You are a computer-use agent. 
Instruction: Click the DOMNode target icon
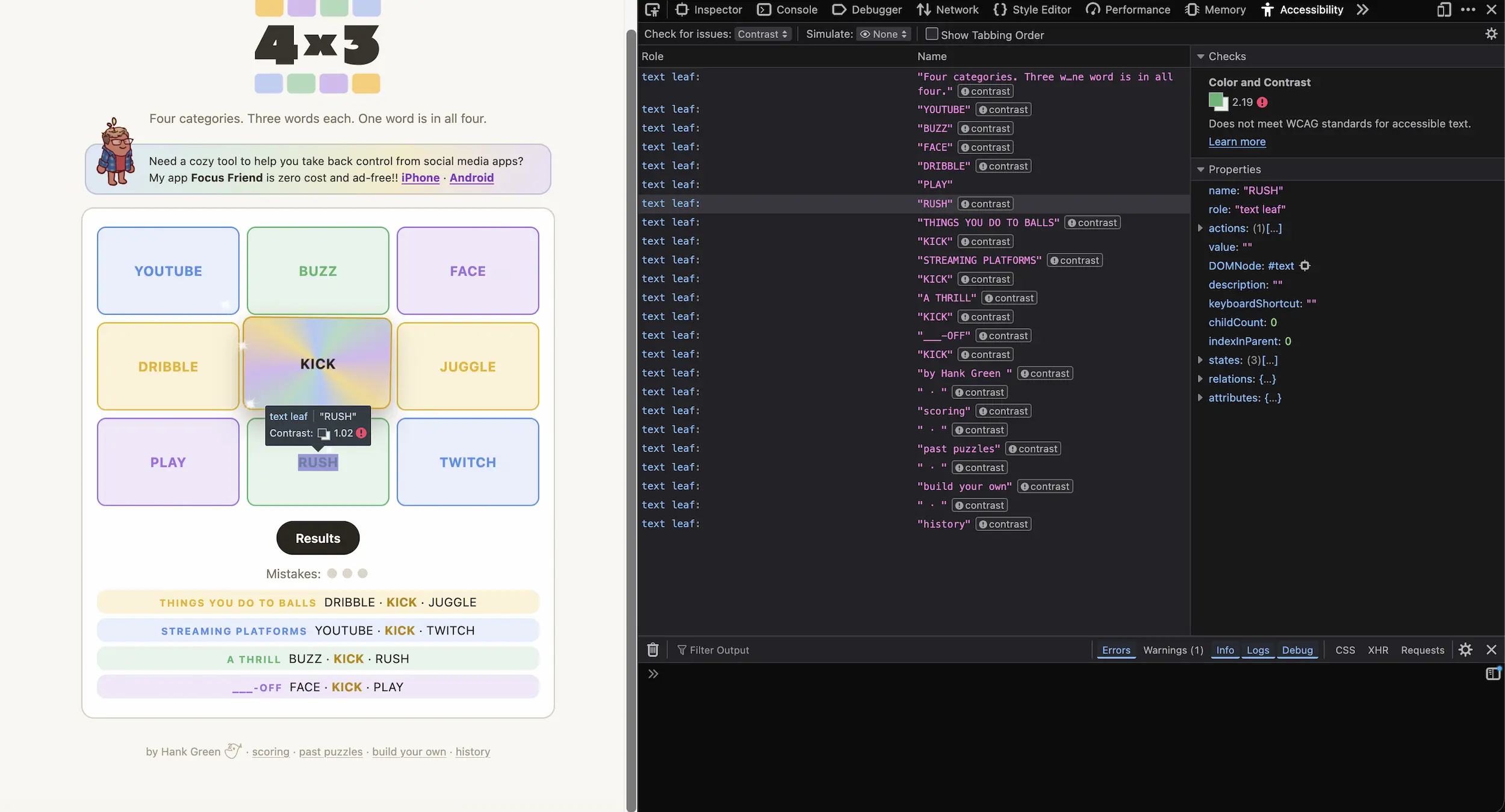click(x=1305, y=265)
